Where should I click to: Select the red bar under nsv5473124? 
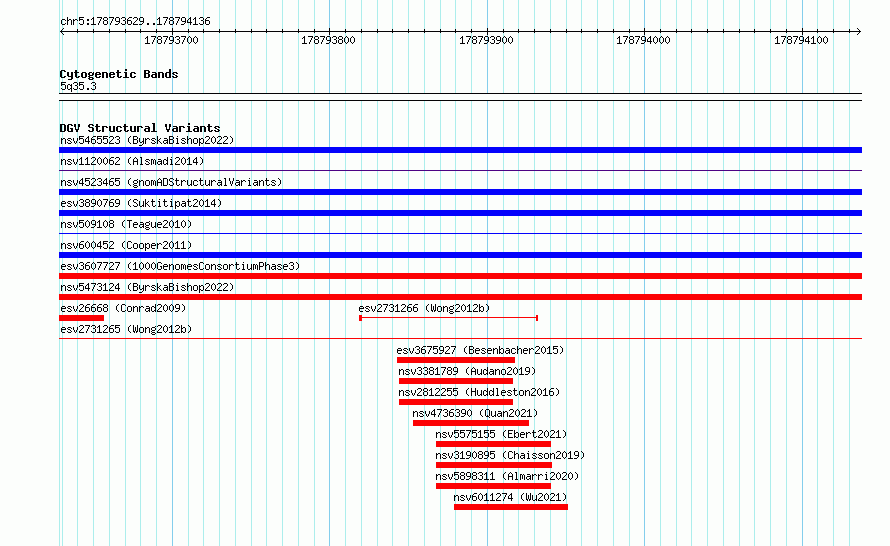[x=460, y=297]
